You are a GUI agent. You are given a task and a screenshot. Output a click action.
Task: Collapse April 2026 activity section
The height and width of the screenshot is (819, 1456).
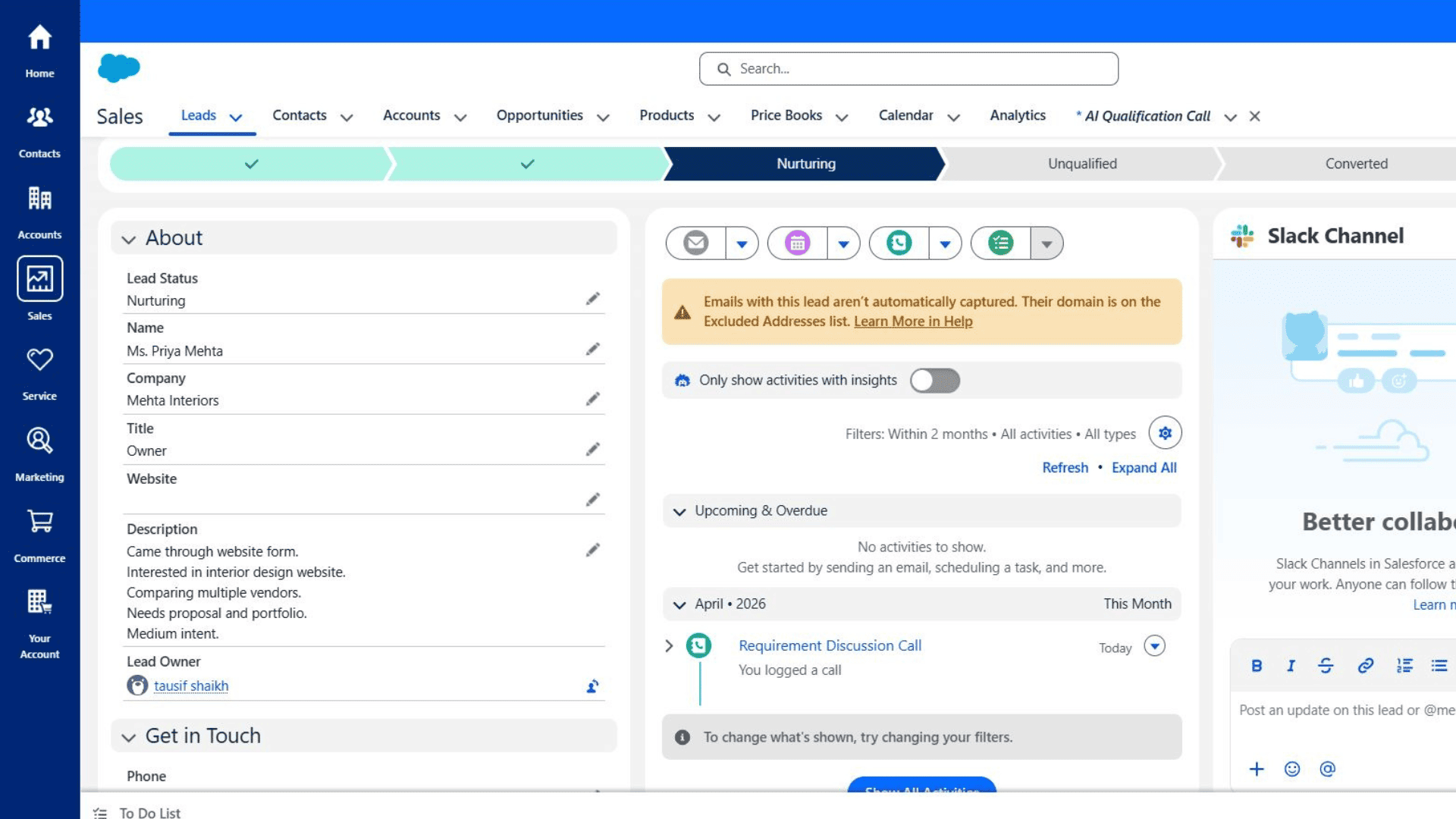click(679, 605)
